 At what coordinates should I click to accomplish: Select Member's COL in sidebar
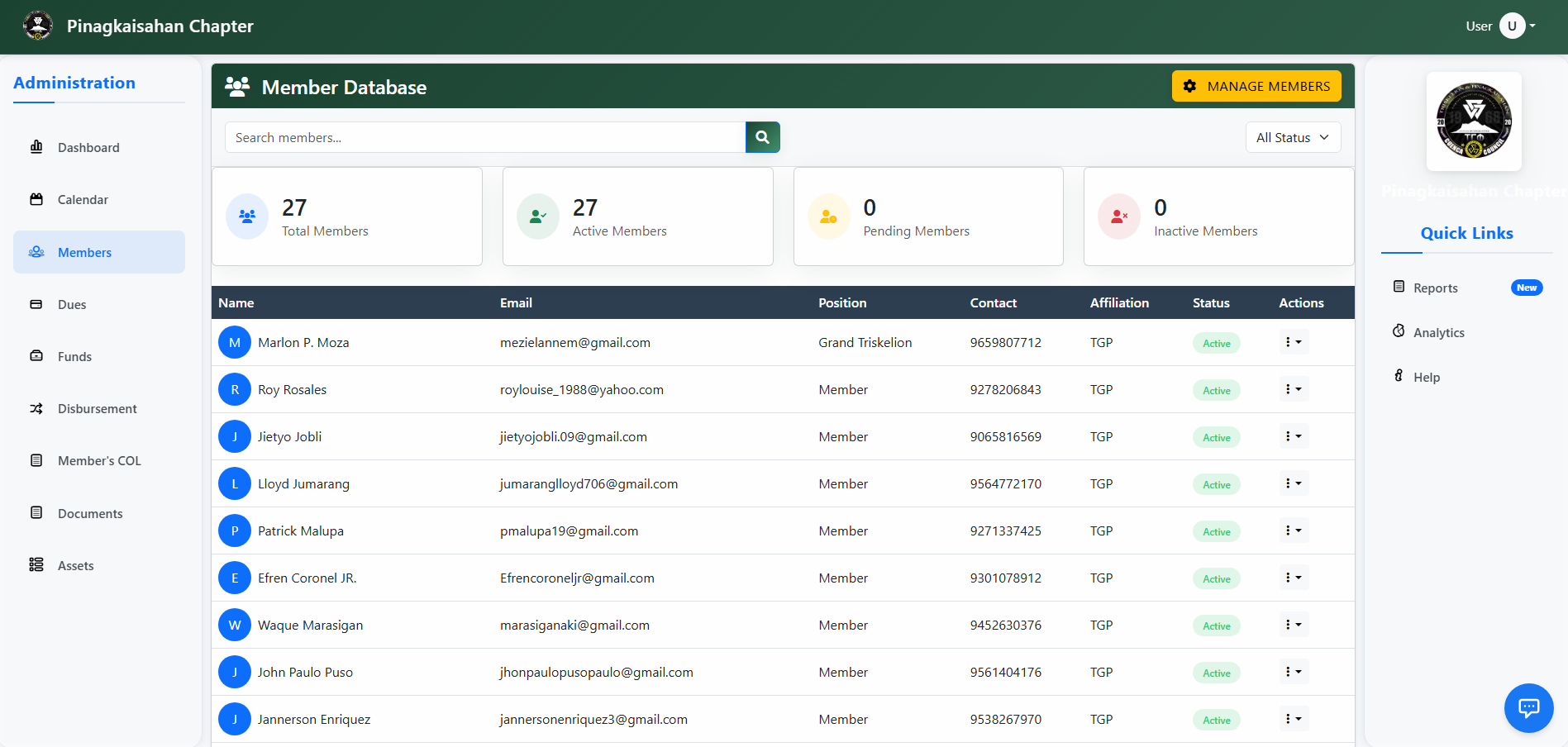(x=99, y=461)
